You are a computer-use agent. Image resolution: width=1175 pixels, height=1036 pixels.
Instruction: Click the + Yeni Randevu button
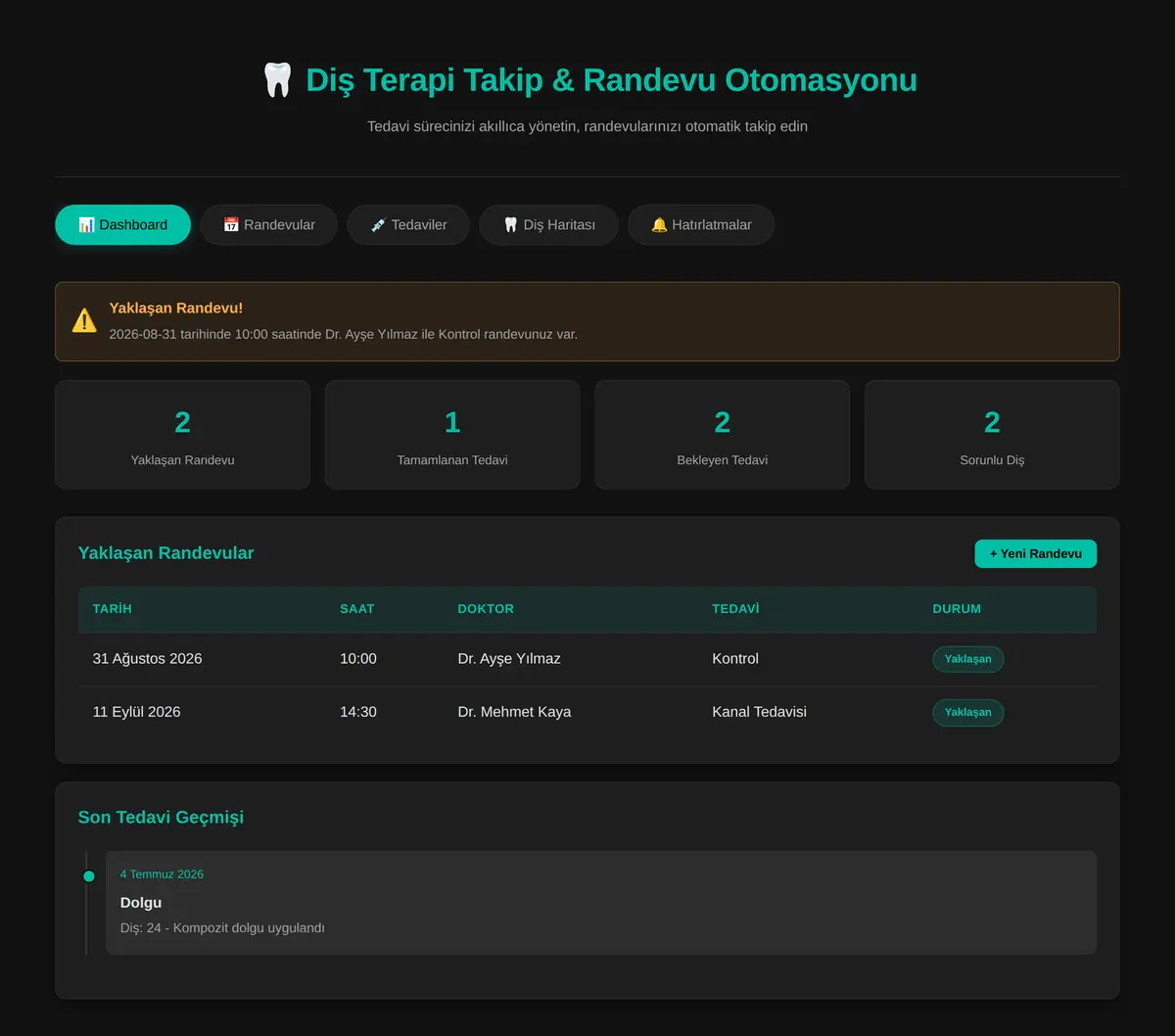pyautogui.click(x=1035, y=553)
